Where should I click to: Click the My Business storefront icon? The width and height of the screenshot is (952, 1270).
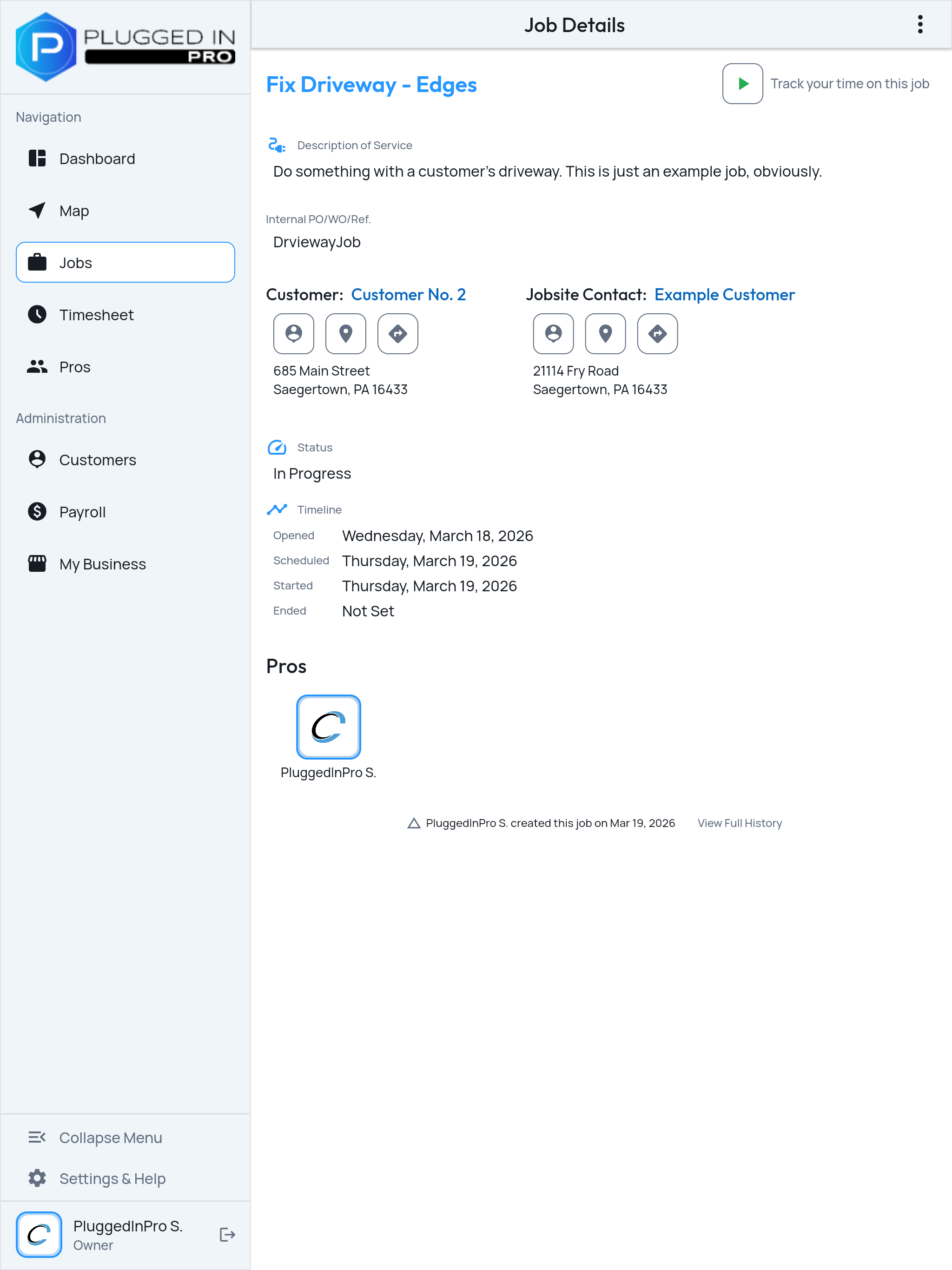point(37,563)
